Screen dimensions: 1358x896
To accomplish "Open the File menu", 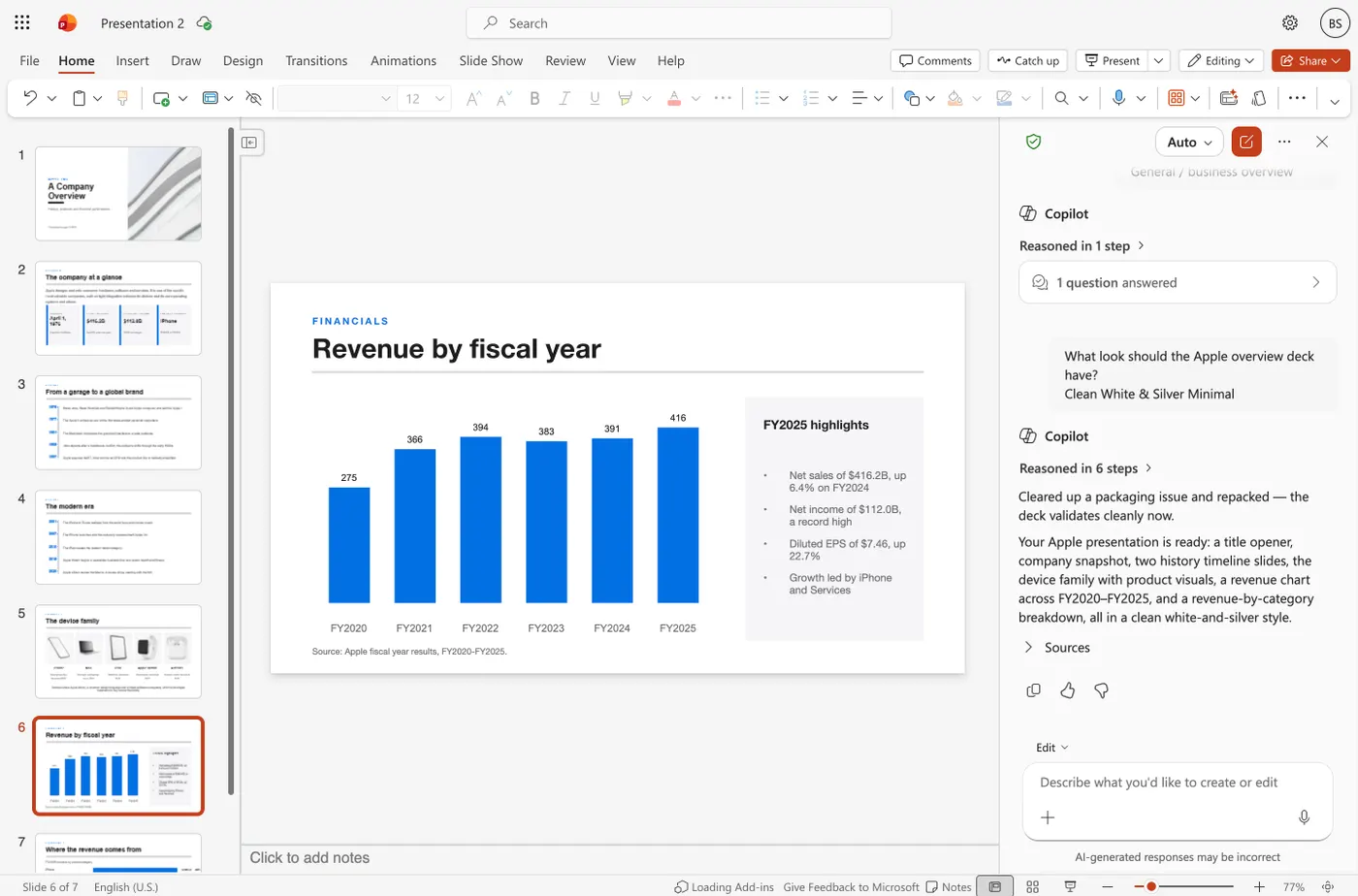I will (30, 60).
